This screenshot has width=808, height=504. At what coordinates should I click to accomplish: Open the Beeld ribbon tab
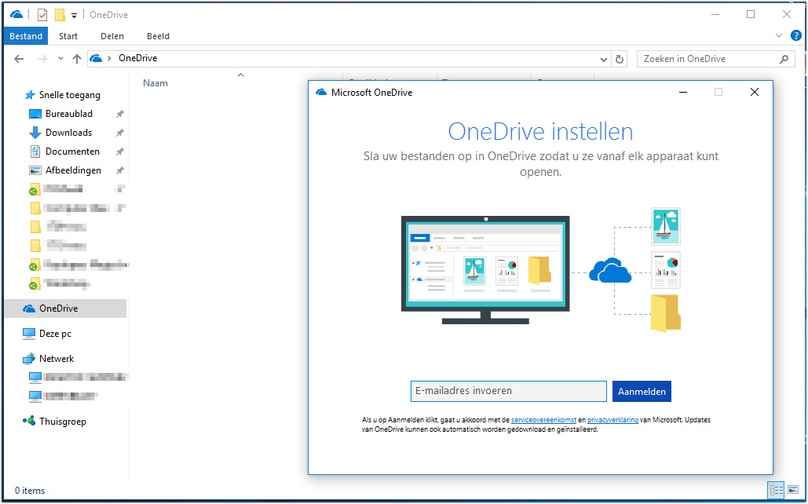tap(158, 36)
